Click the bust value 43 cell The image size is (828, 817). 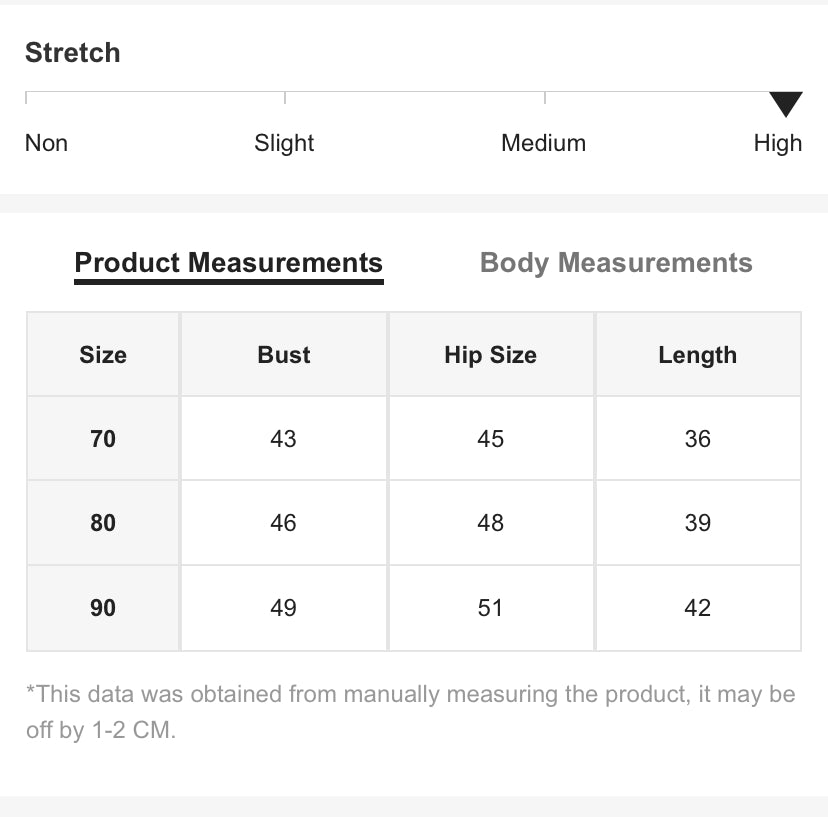pos(284,438)
